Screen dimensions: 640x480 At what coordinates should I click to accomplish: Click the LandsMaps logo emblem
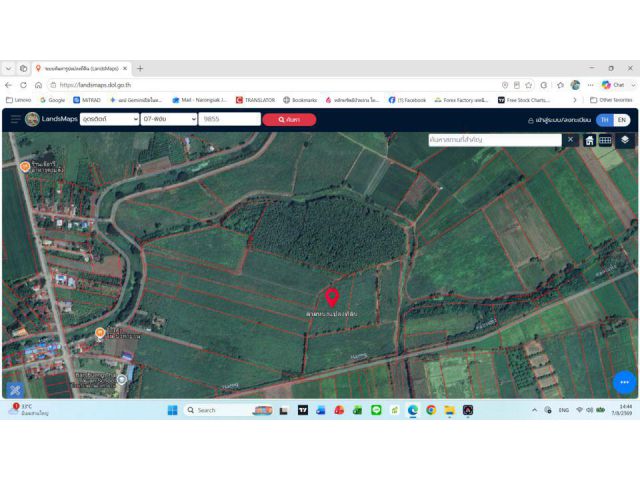pos(32,119)
